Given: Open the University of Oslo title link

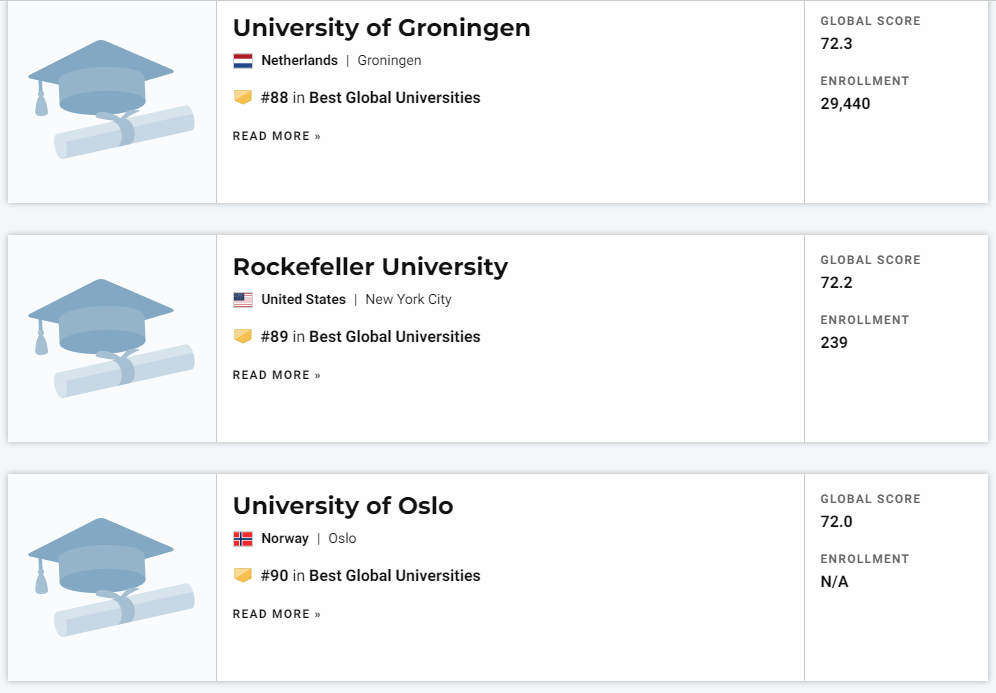Looking at the screenshot, I should [x=343, y=506].
